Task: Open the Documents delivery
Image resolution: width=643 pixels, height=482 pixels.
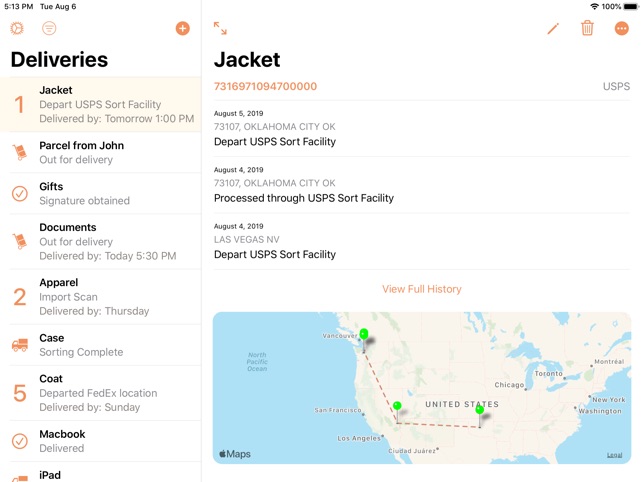Action: coord(101,242)
